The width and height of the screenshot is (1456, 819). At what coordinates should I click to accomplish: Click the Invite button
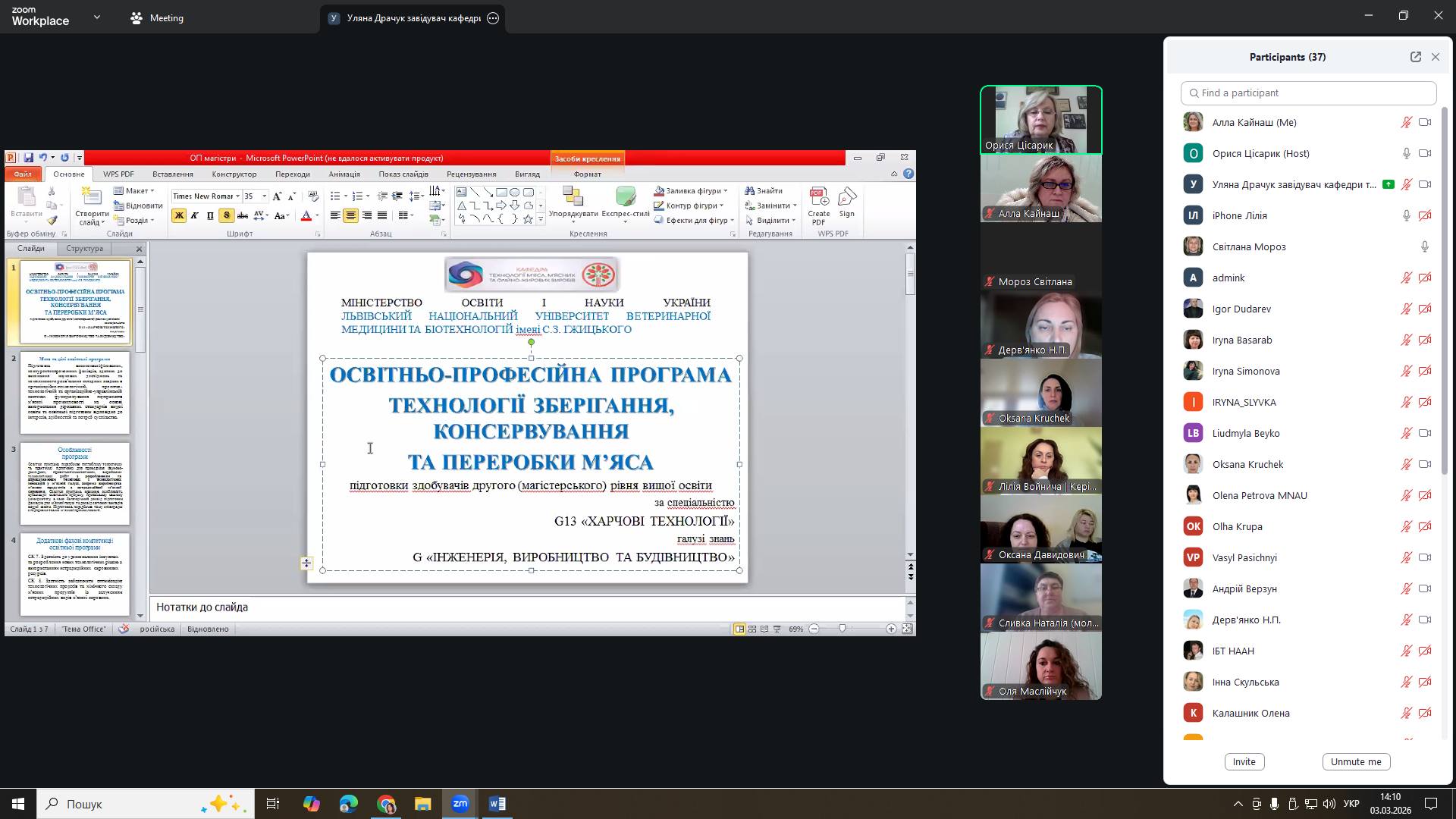click(x=1244, y=761)
